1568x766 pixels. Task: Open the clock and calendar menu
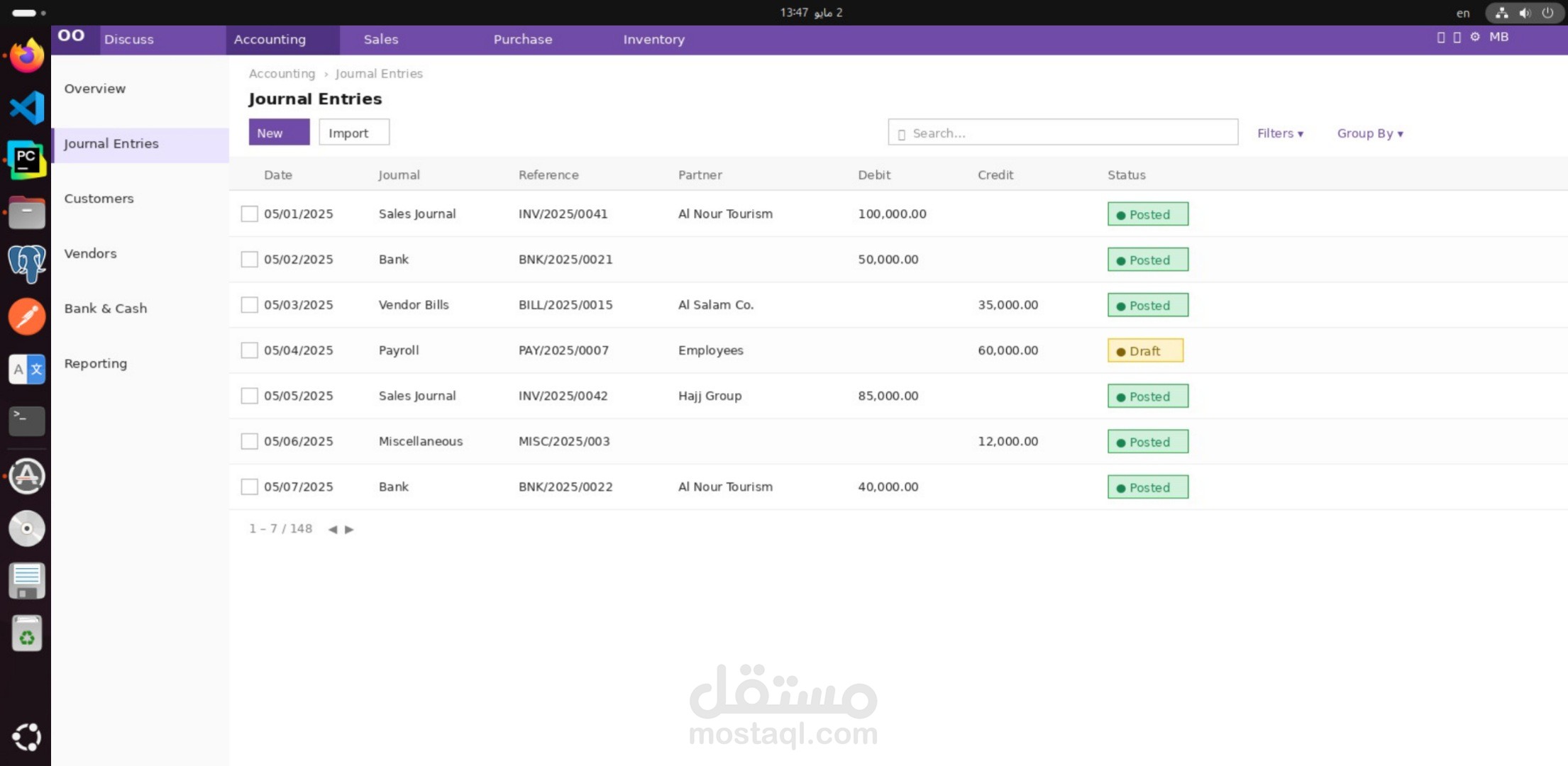pos(811,12)
